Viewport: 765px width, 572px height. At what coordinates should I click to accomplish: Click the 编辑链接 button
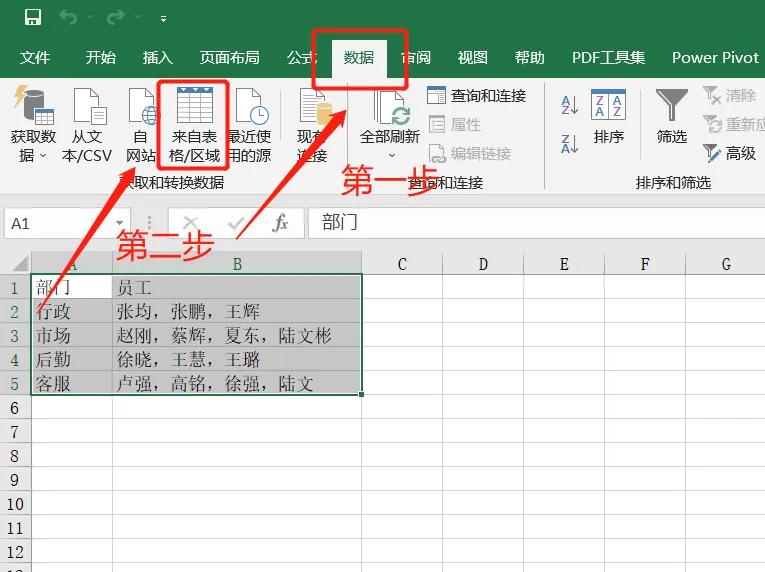coord(469,154)
